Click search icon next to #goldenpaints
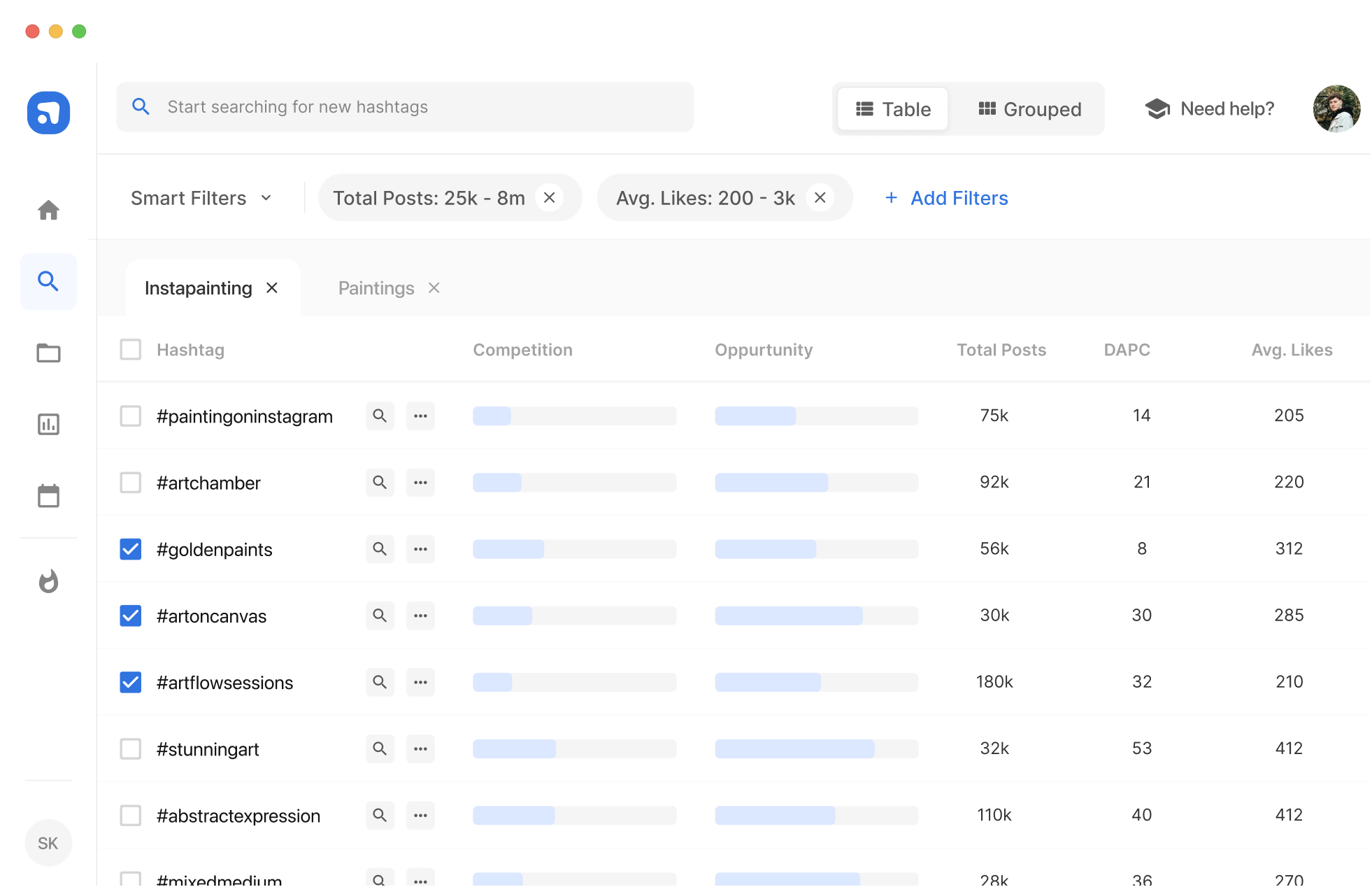The height and width of the screenshot is (887, 1372). click(380, 549)
